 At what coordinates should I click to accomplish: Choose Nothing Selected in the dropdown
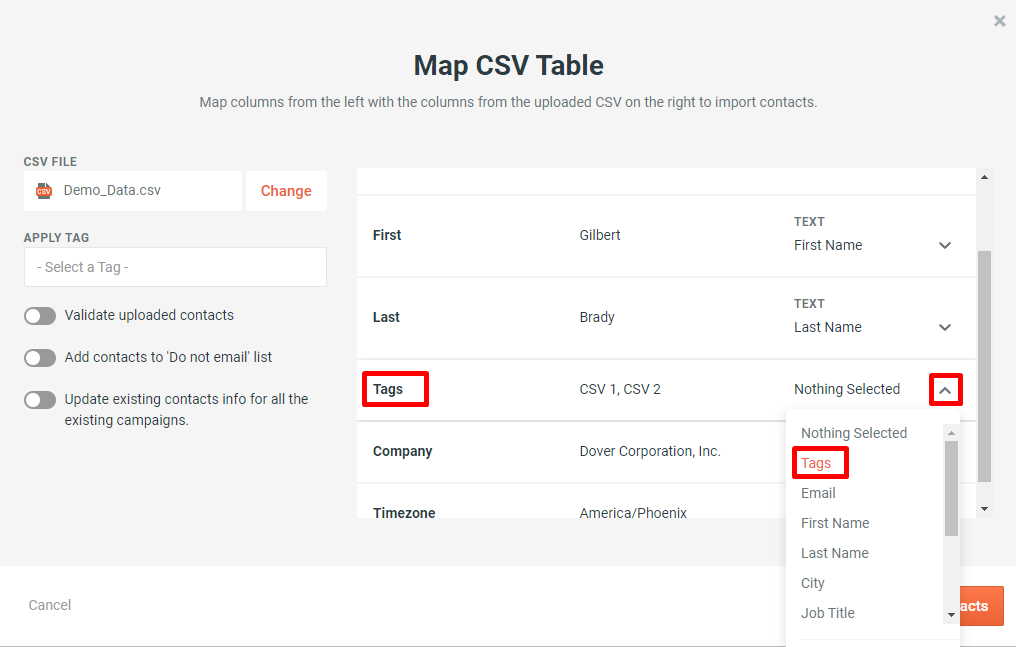[854, 432]
